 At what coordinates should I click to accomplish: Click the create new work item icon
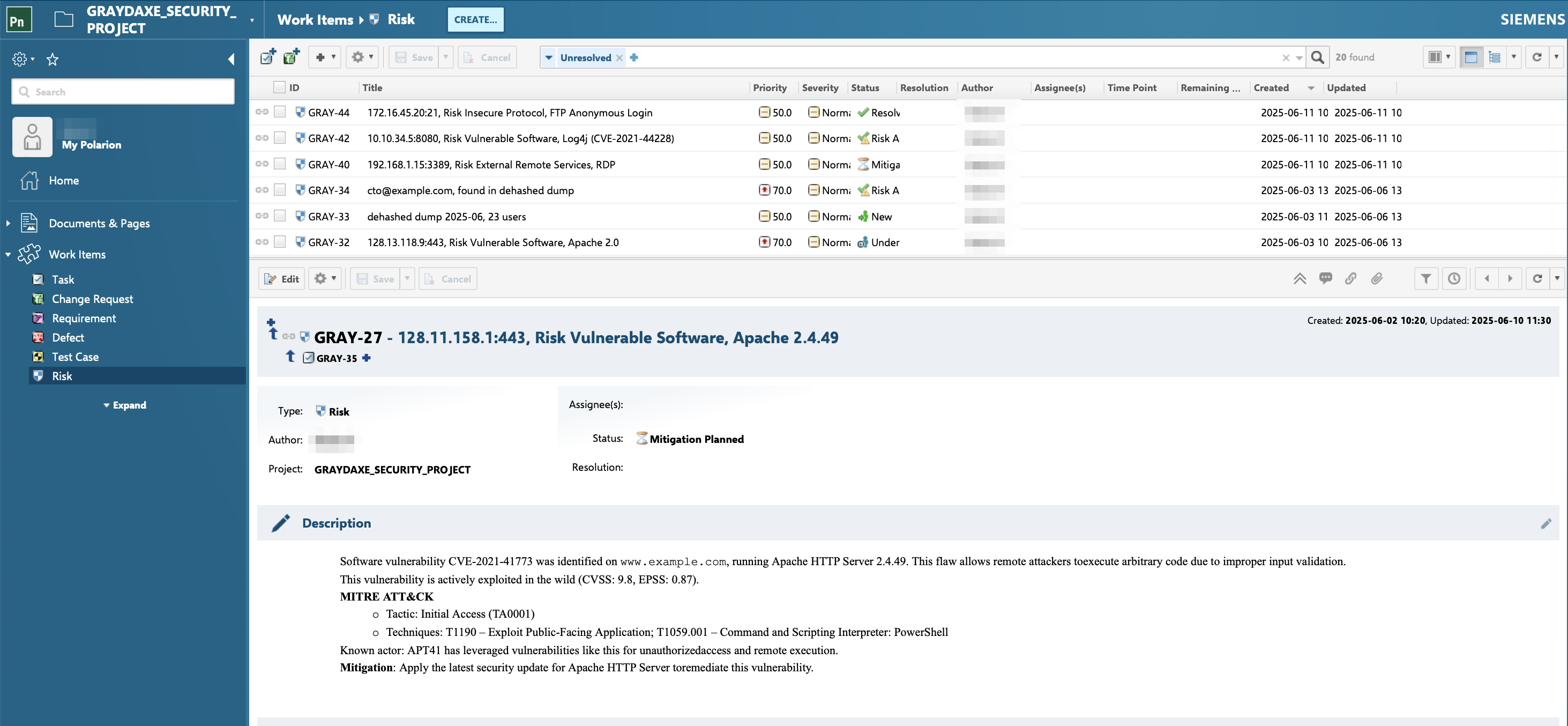pyautogui.click(x=268, y=57)
